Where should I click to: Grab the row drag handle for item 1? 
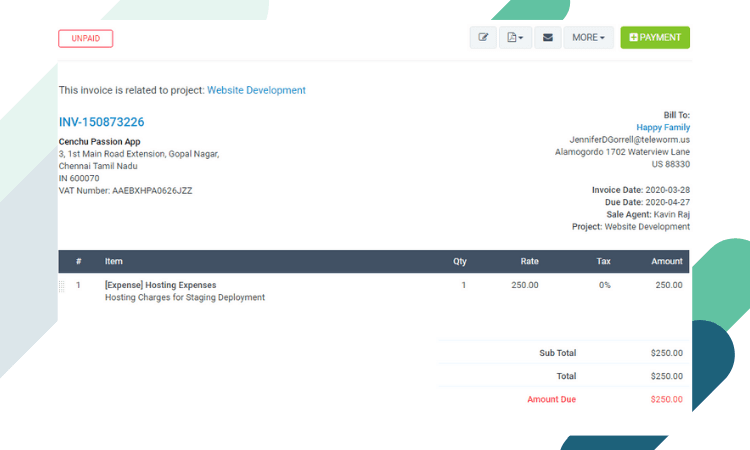point(62,286)
